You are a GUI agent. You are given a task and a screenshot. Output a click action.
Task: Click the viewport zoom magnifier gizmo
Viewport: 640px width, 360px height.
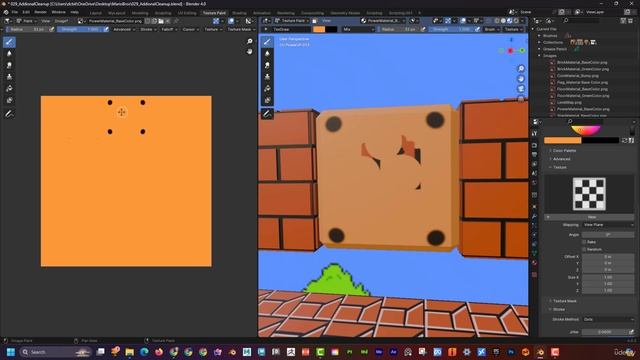point(521,69)
